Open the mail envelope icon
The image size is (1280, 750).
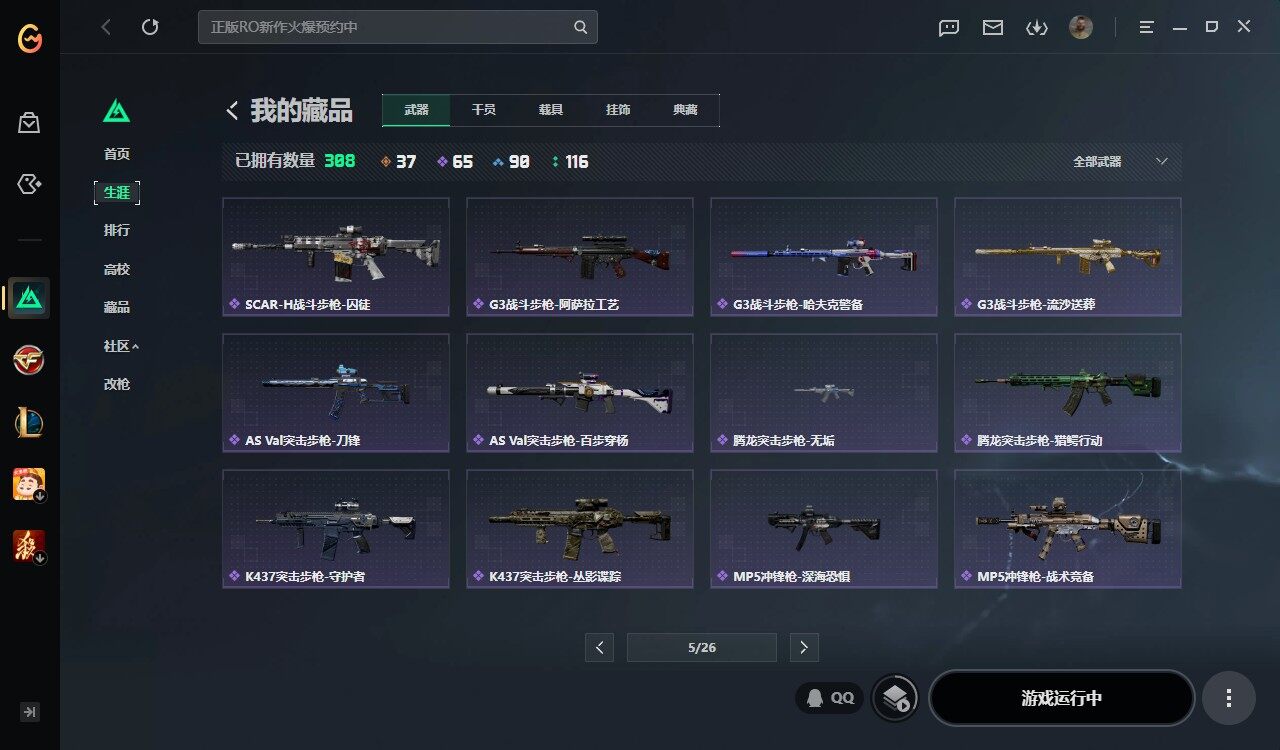992,27
